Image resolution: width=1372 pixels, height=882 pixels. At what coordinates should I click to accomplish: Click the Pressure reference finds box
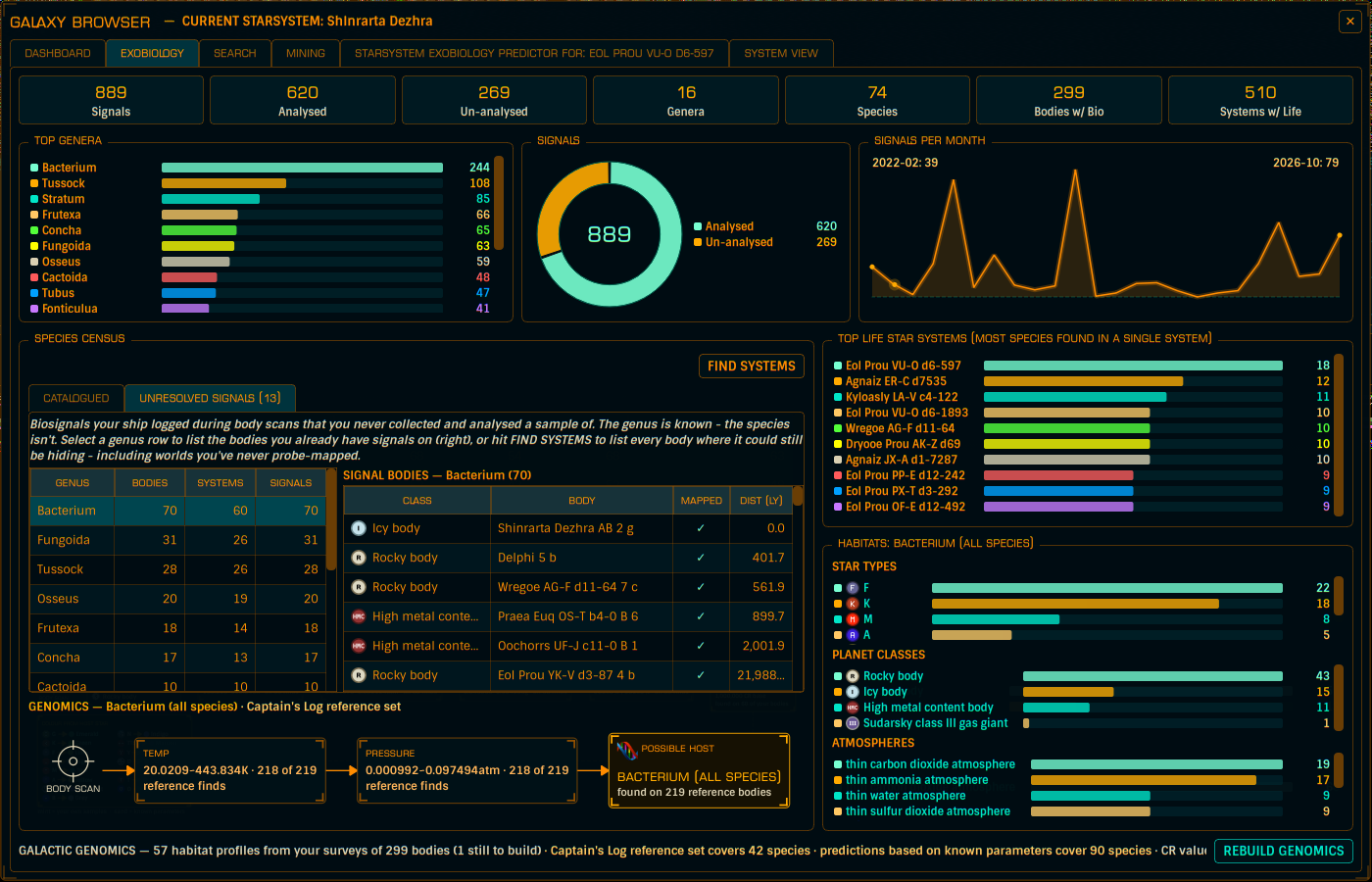466,771
